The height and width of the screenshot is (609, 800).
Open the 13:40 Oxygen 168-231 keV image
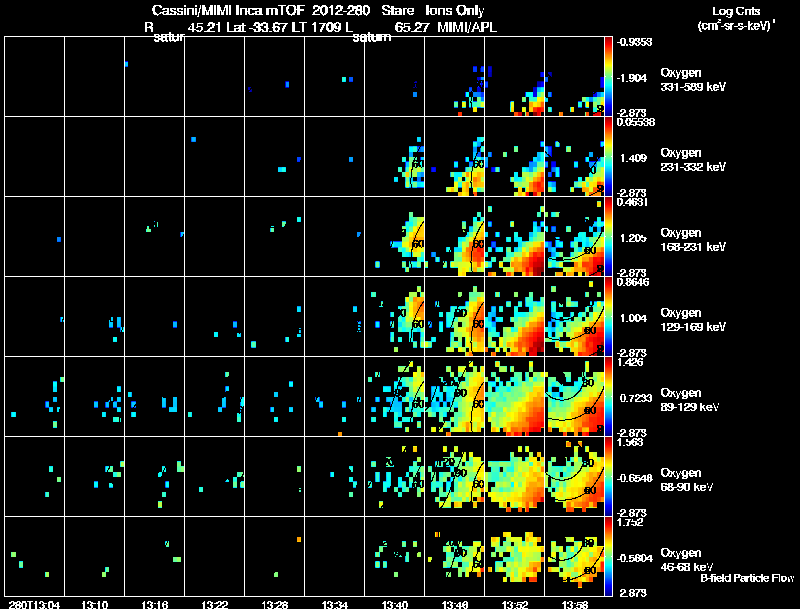coord(394,237)
